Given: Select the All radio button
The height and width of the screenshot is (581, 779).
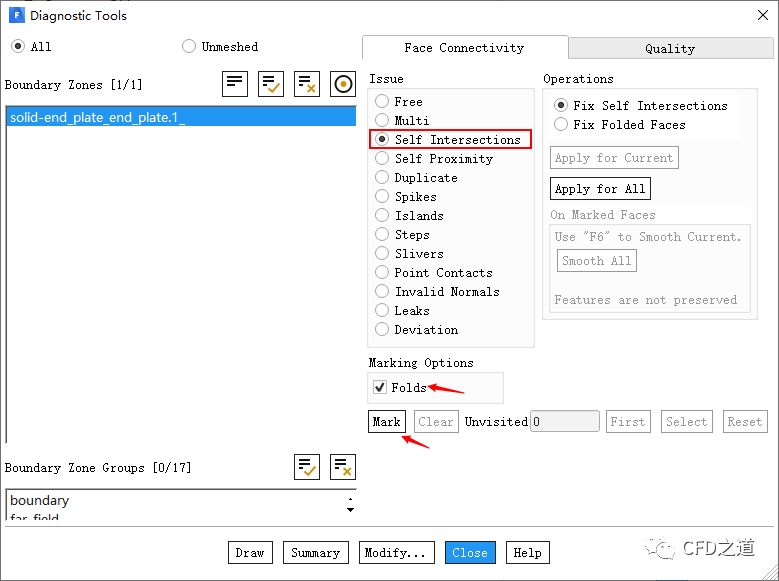Looking at the screenshot, I should tap(18, 47).
